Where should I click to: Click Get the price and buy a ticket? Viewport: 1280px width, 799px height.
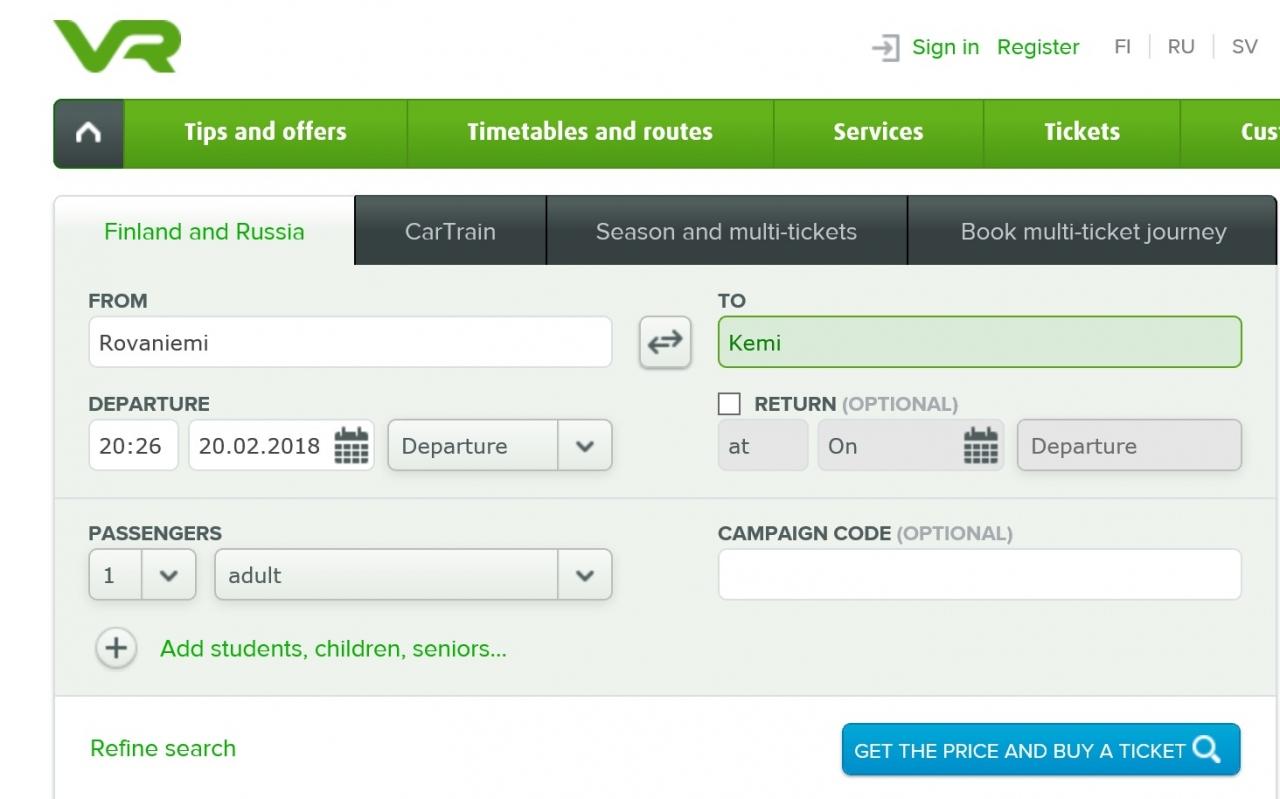tap(1041, 750)
